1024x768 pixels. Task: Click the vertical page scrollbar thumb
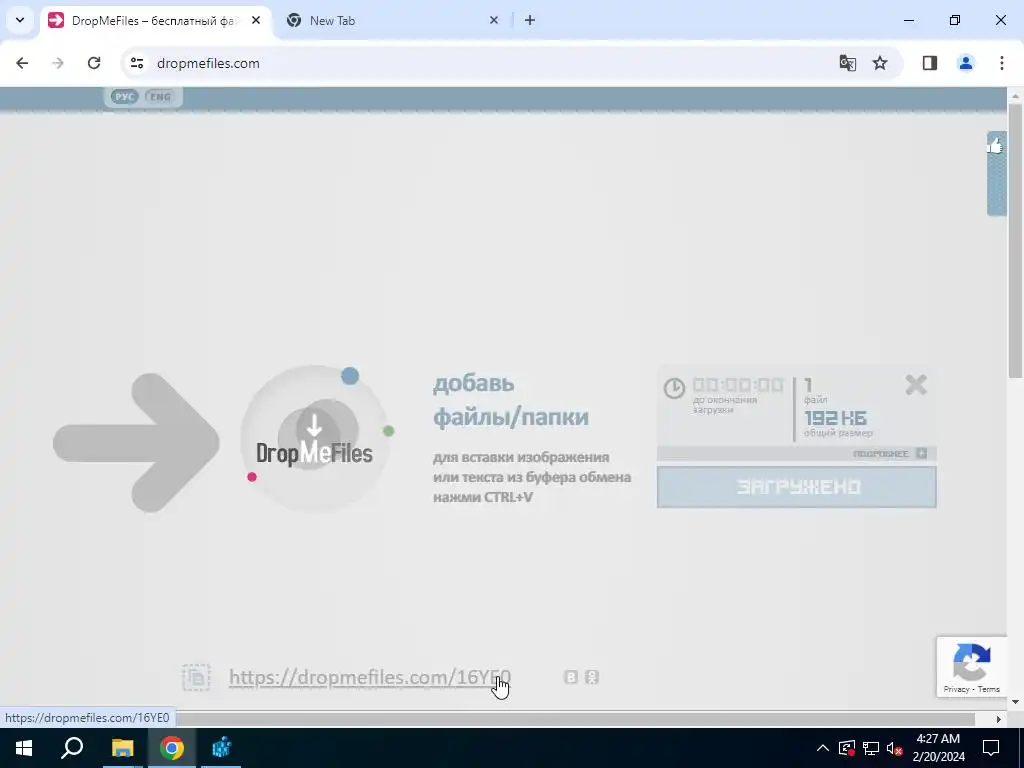1016,240
